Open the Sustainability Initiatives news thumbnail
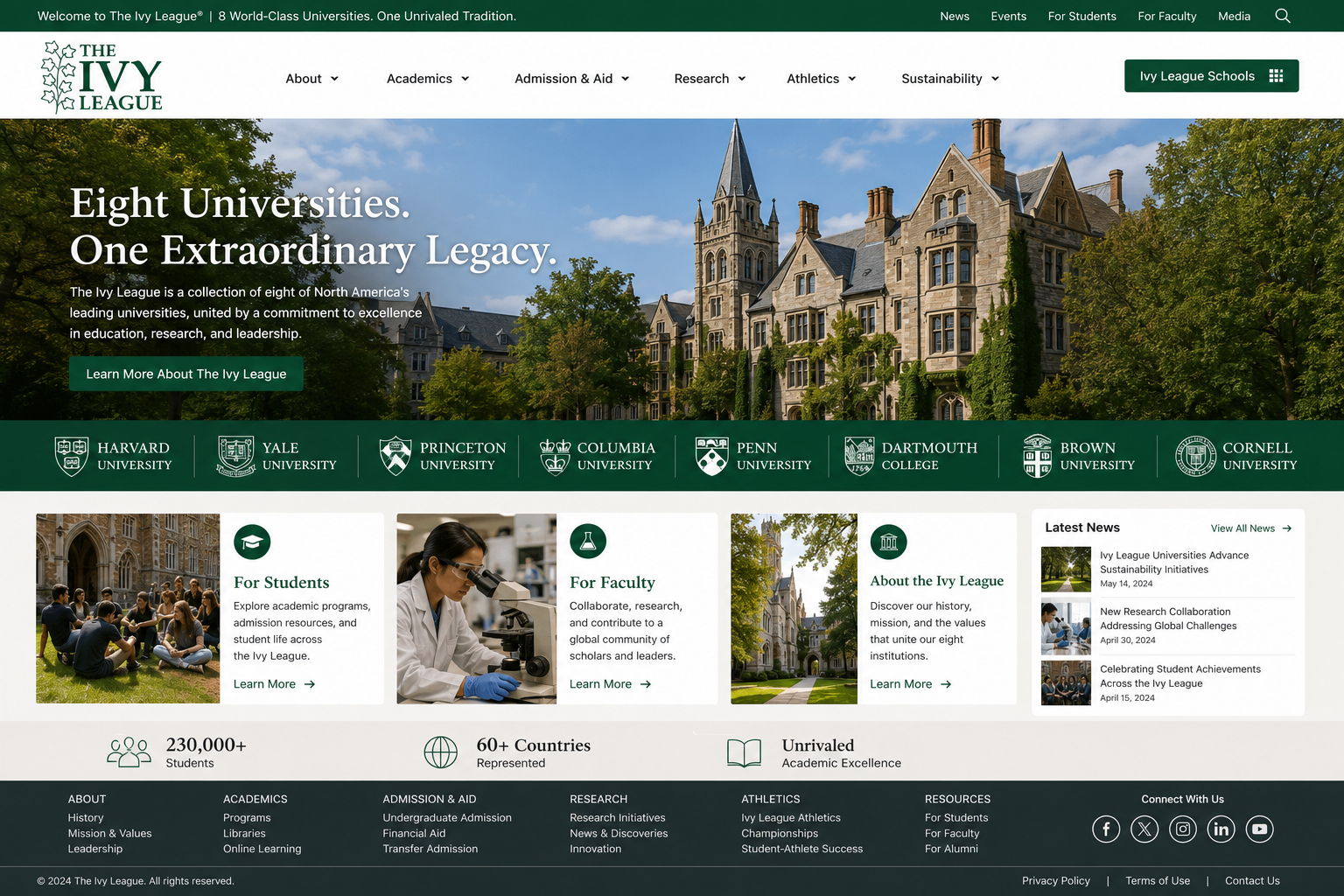 1066,570
